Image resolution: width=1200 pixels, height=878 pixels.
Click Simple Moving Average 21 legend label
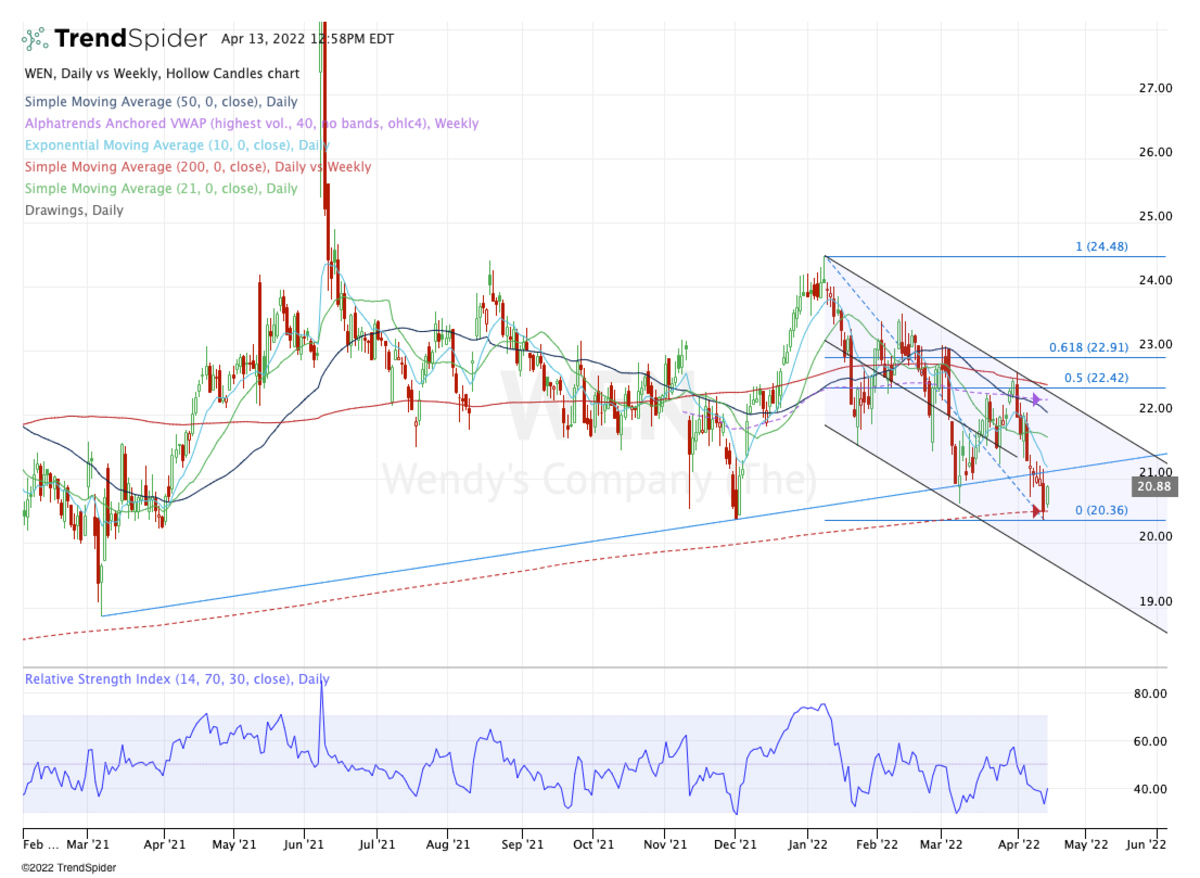click(161, 189)
